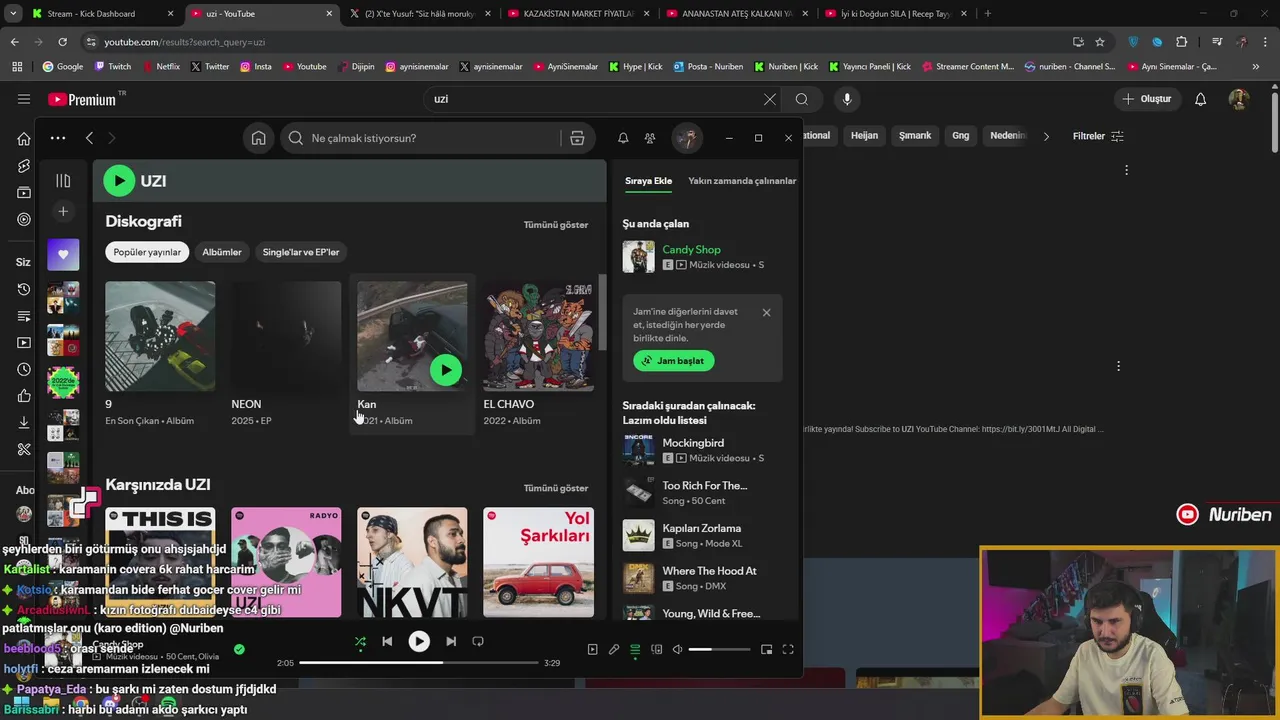Open Spotify notifications bell

pos(623,138)
